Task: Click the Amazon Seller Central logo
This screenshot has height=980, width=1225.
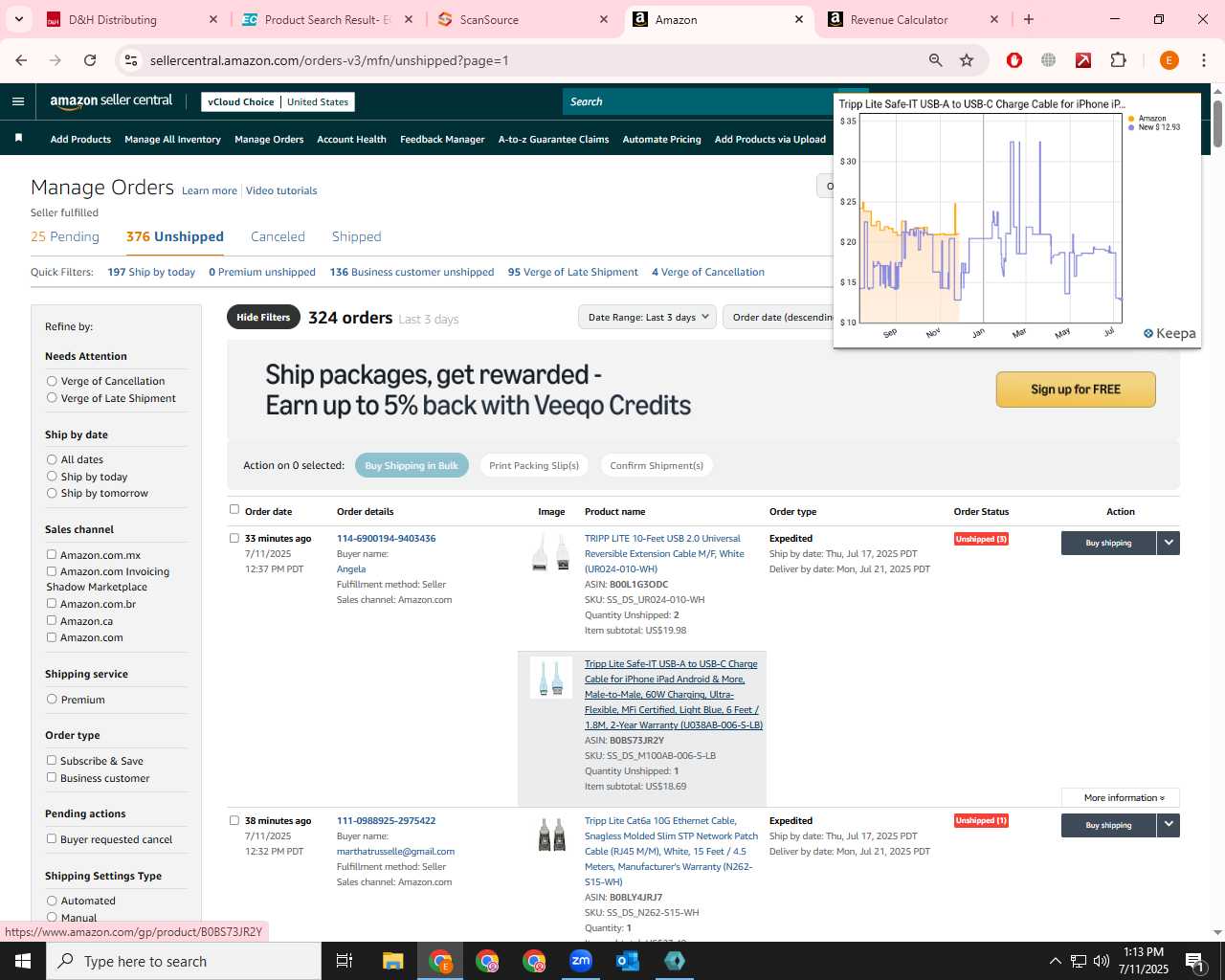Action: click(x=111, y=101)
